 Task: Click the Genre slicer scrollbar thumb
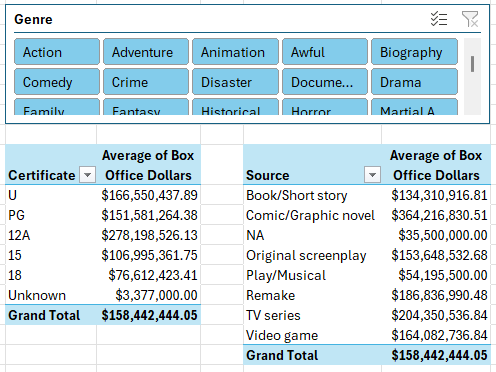(472, 64)
